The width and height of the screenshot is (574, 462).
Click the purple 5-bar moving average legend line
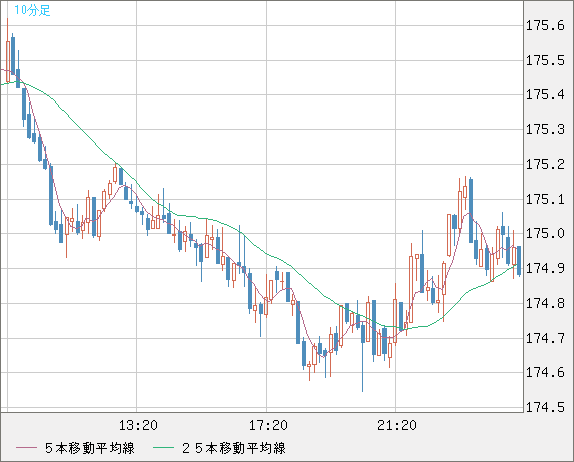point(26,448)
